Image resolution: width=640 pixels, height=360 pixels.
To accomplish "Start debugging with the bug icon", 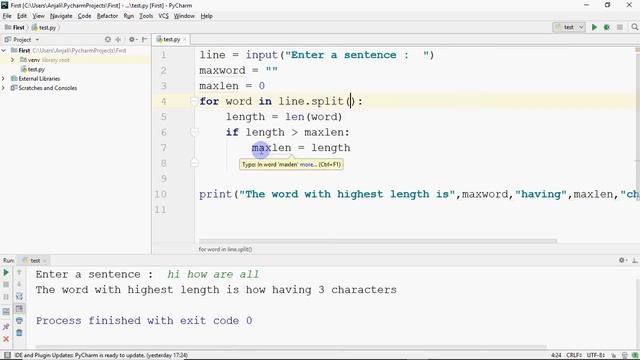I will [x=607, y=27].
